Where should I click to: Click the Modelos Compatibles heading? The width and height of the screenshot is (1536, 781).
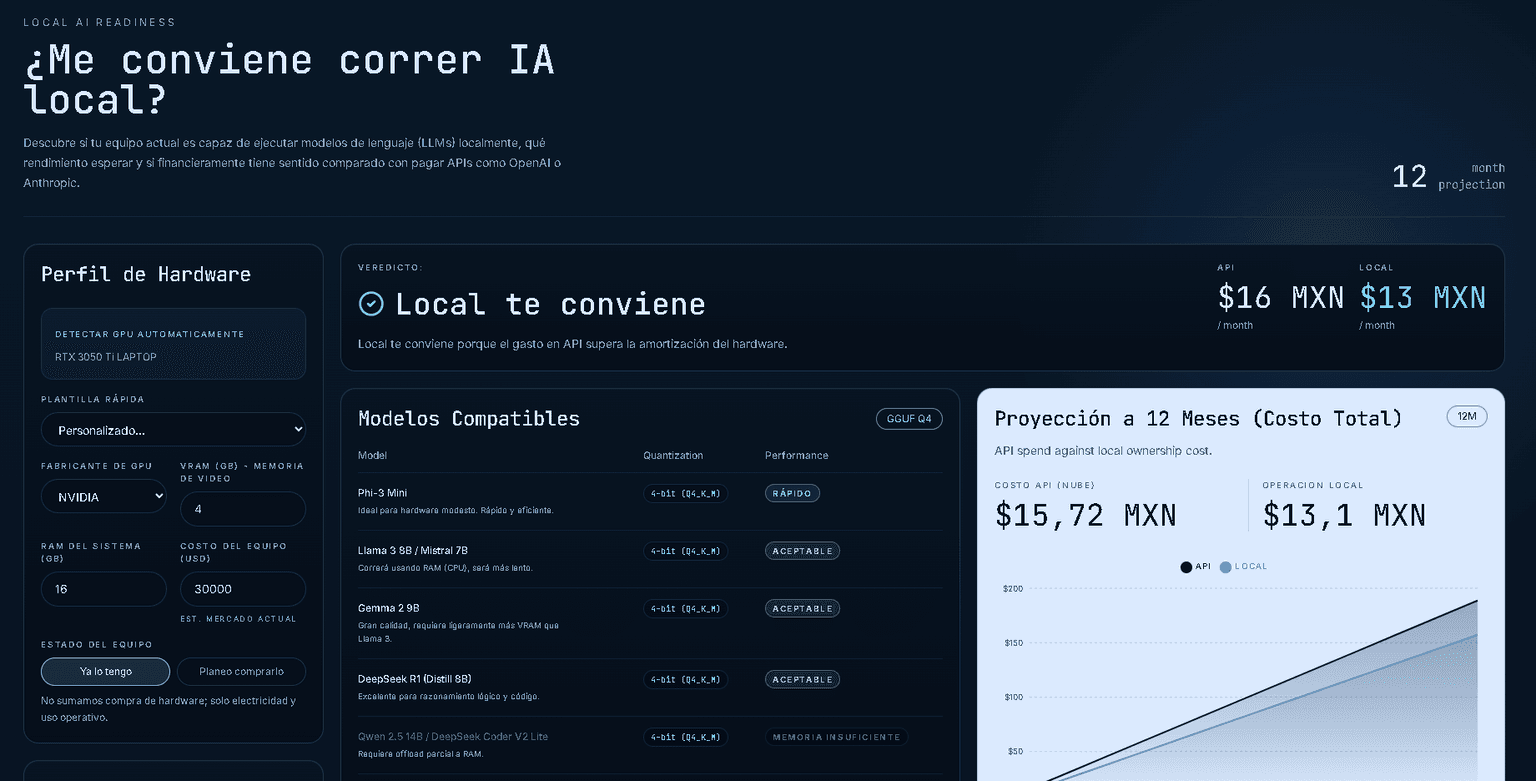point(469,419)
